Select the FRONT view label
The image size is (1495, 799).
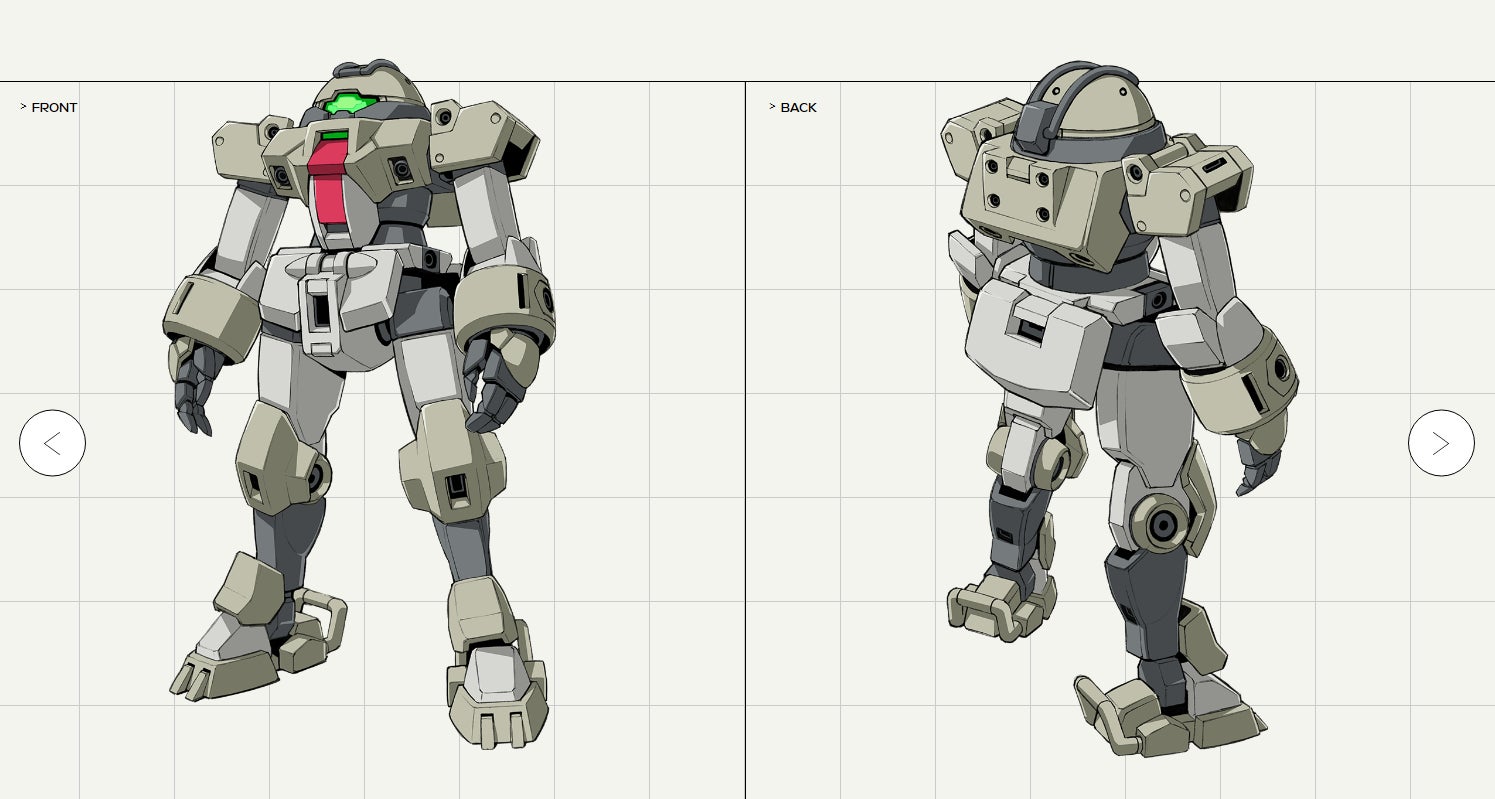pyautogui.click(x=54, y=108)
